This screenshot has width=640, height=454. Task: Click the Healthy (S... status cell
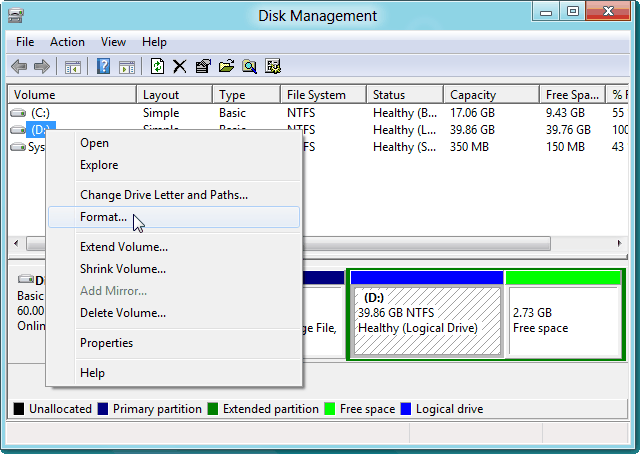click(404, 147)
